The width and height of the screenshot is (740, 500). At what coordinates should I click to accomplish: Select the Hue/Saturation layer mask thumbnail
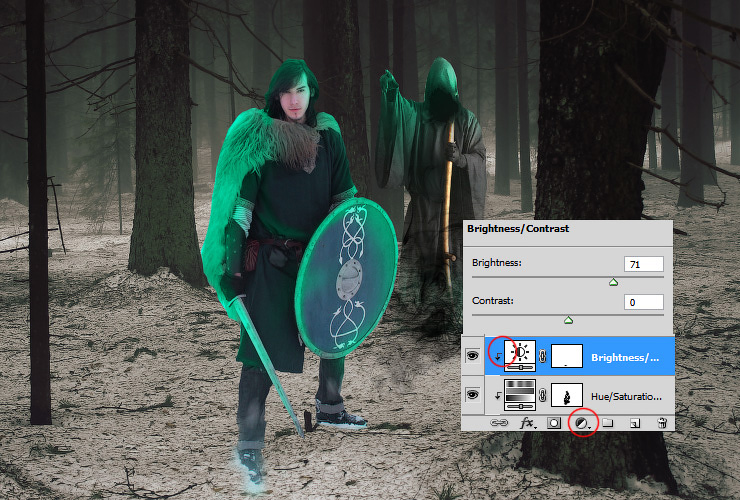click(567, 395)
